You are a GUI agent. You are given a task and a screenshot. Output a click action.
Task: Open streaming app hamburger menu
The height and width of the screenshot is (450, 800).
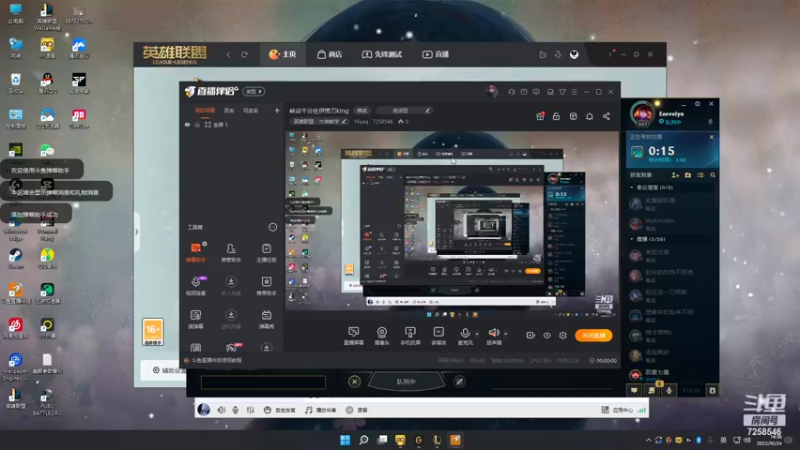[x=574, y=92]
